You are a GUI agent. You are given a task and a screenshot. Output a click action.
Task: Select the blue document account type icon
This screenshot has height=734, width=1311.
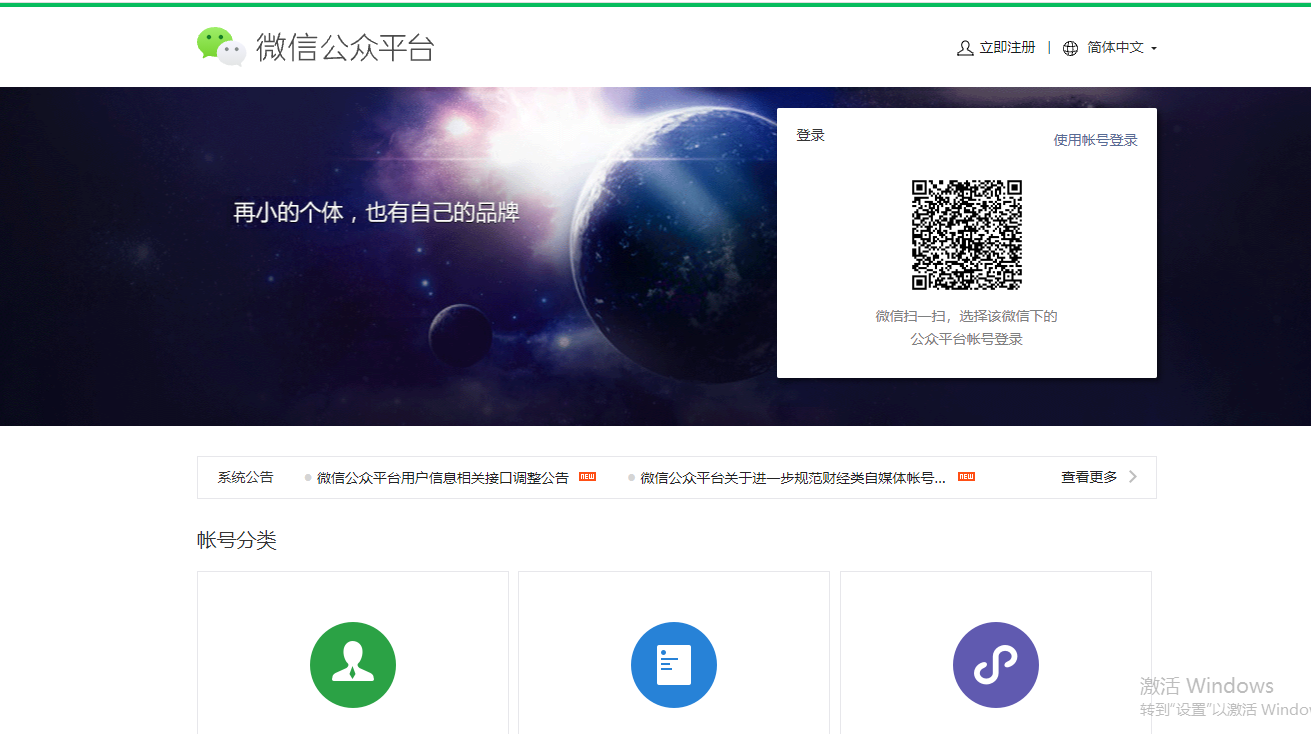coord(674,665)
